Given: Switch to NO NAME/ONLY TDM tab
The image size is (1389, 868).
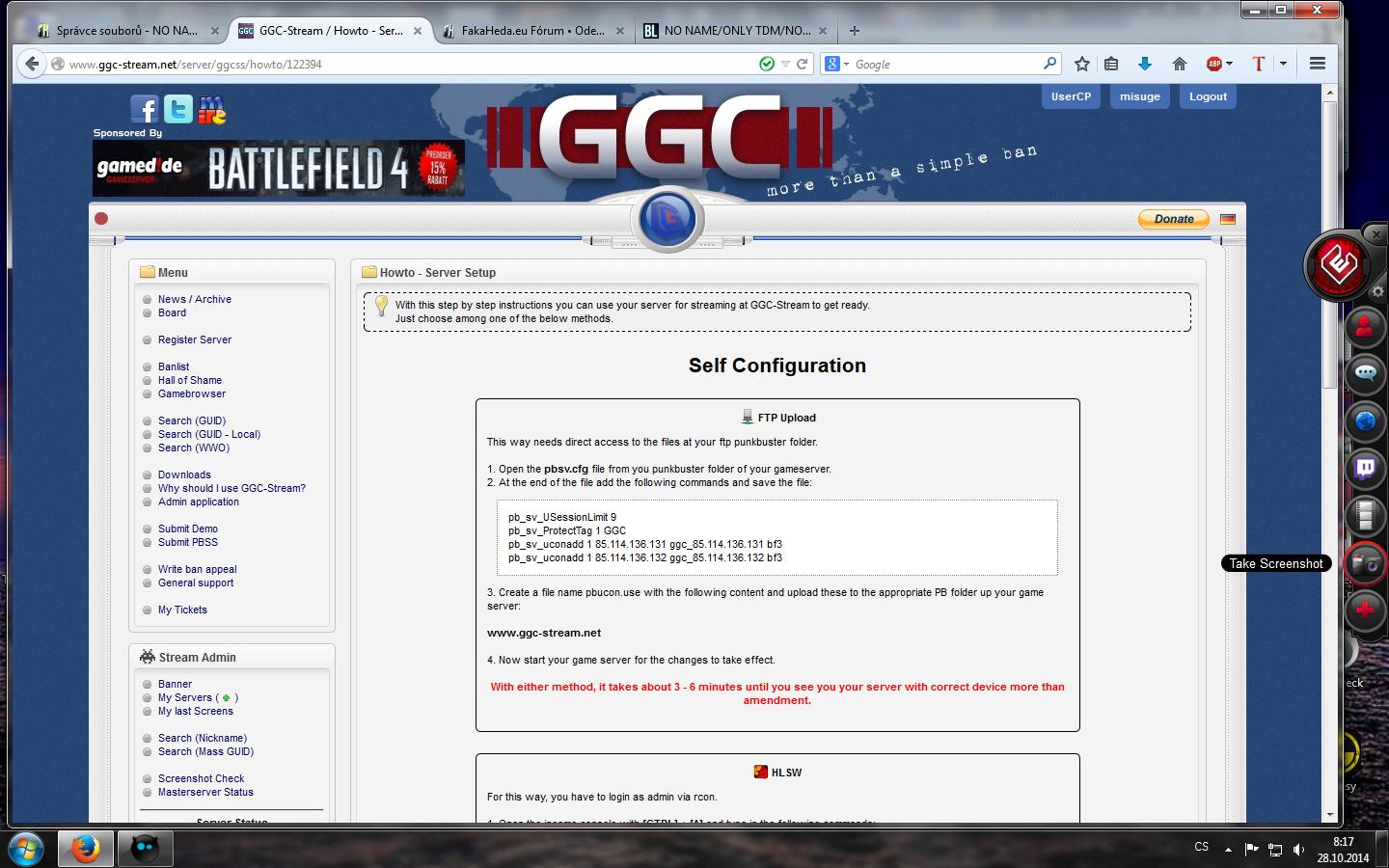Looking at the screenshot, I should 736,31.
